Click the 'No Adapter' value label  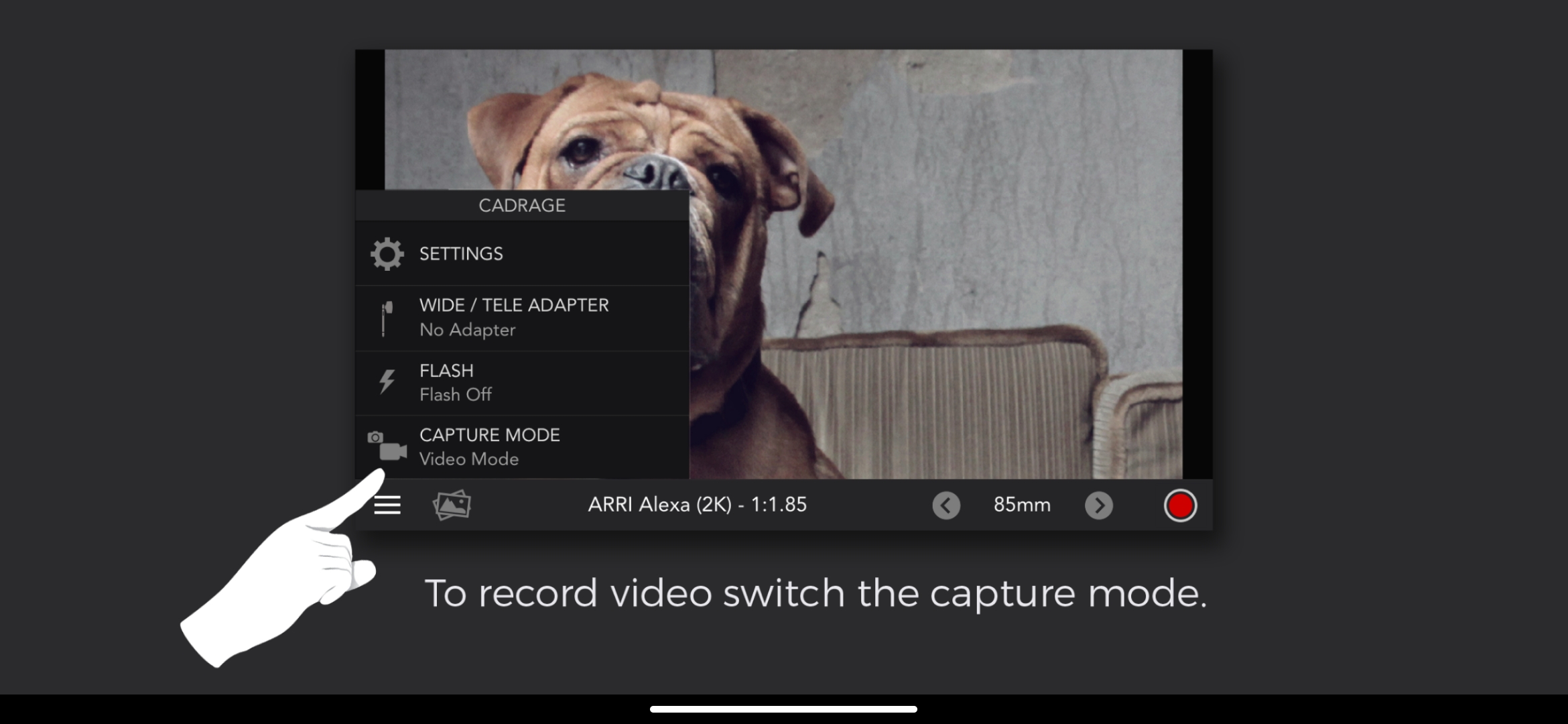(x=467, y=330)
